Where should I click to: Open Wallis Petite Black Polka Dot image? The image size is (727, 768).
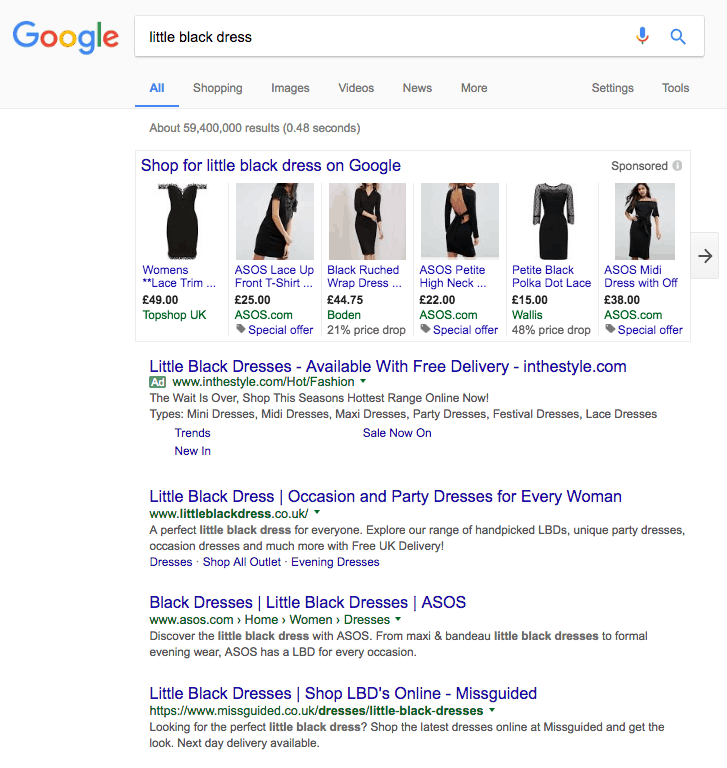(553, 221)
